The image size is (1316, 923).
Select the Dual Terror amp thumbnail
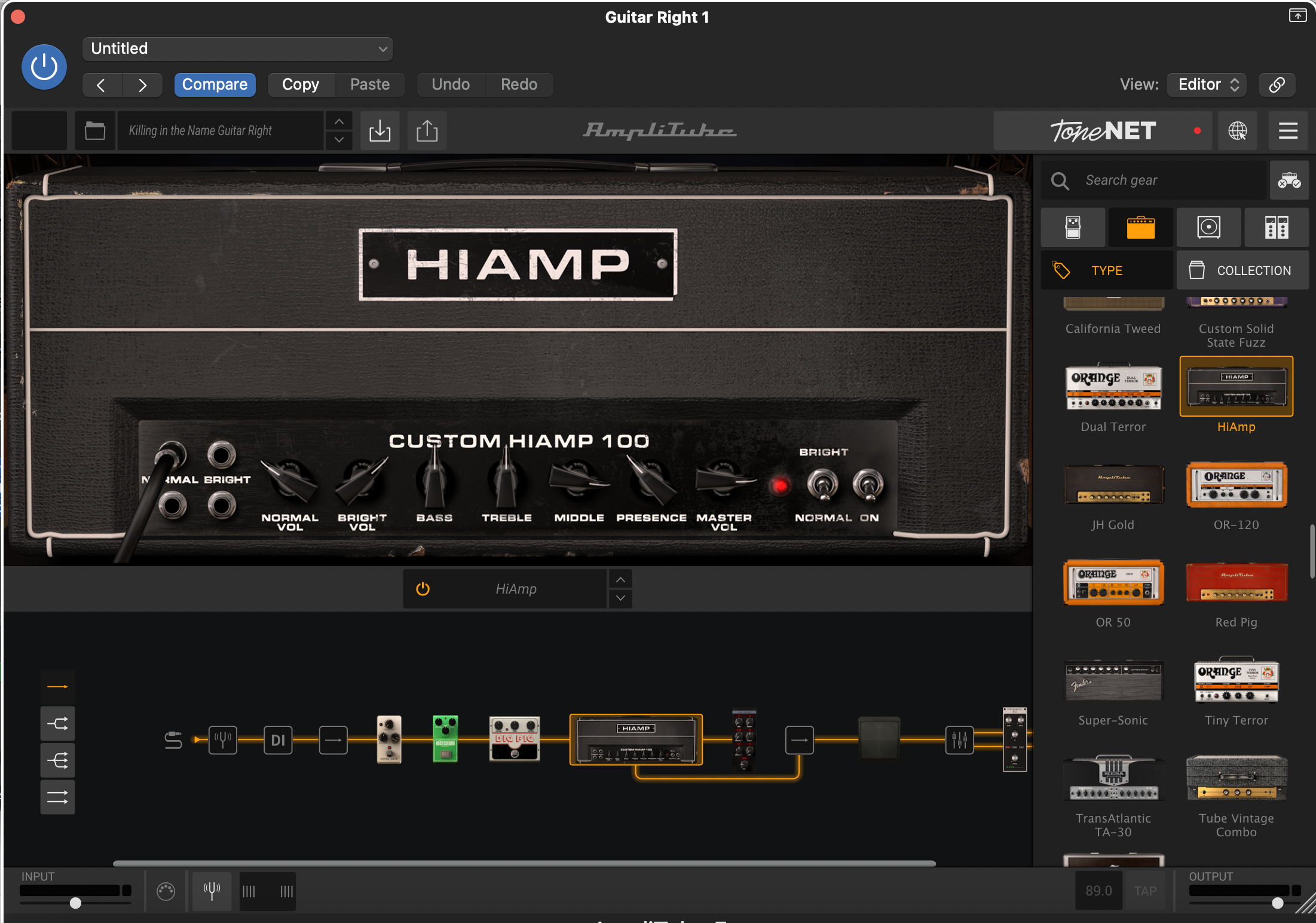point(1113,387)
